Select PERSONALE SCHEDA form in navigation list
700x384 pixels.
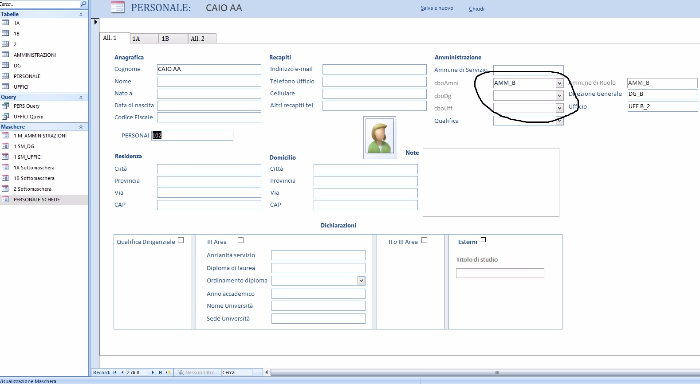[x=44, y=200]
